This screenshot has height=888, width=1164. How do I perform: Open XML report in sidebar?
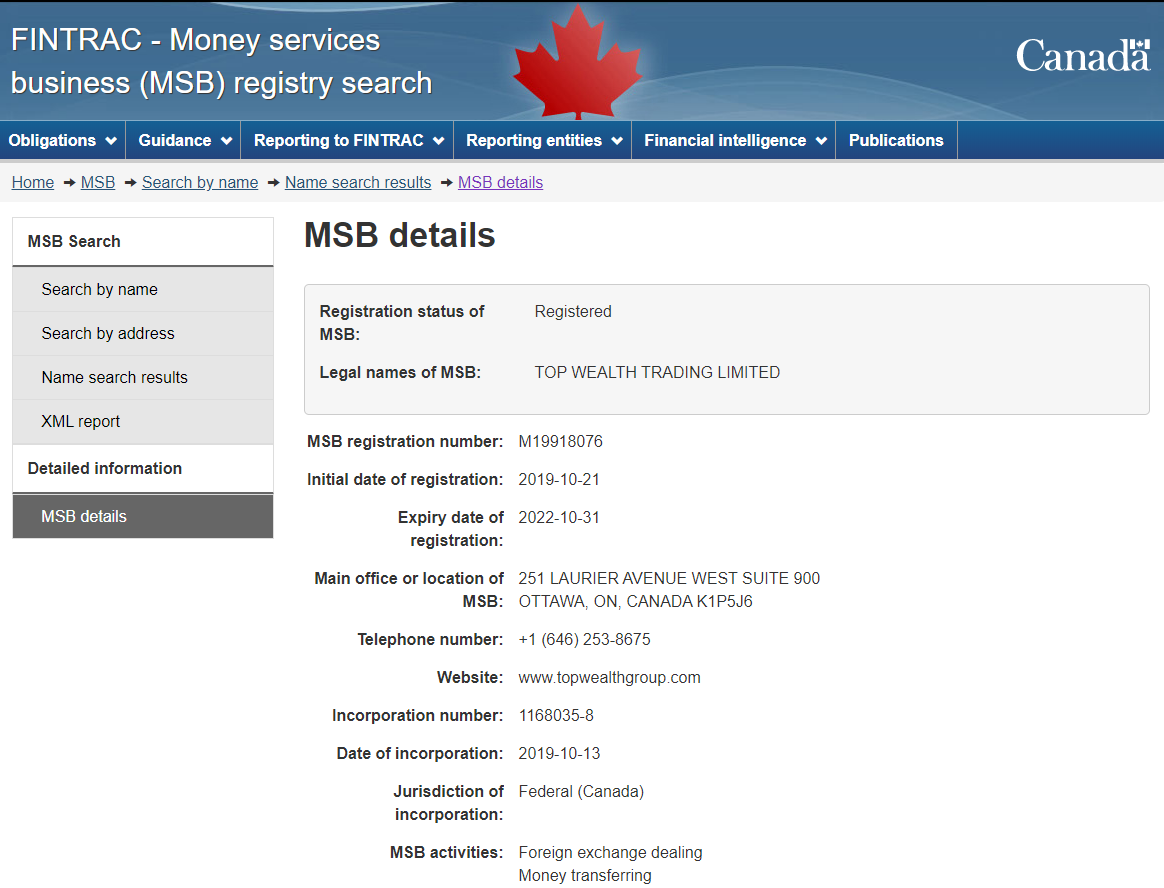[143, 422]
